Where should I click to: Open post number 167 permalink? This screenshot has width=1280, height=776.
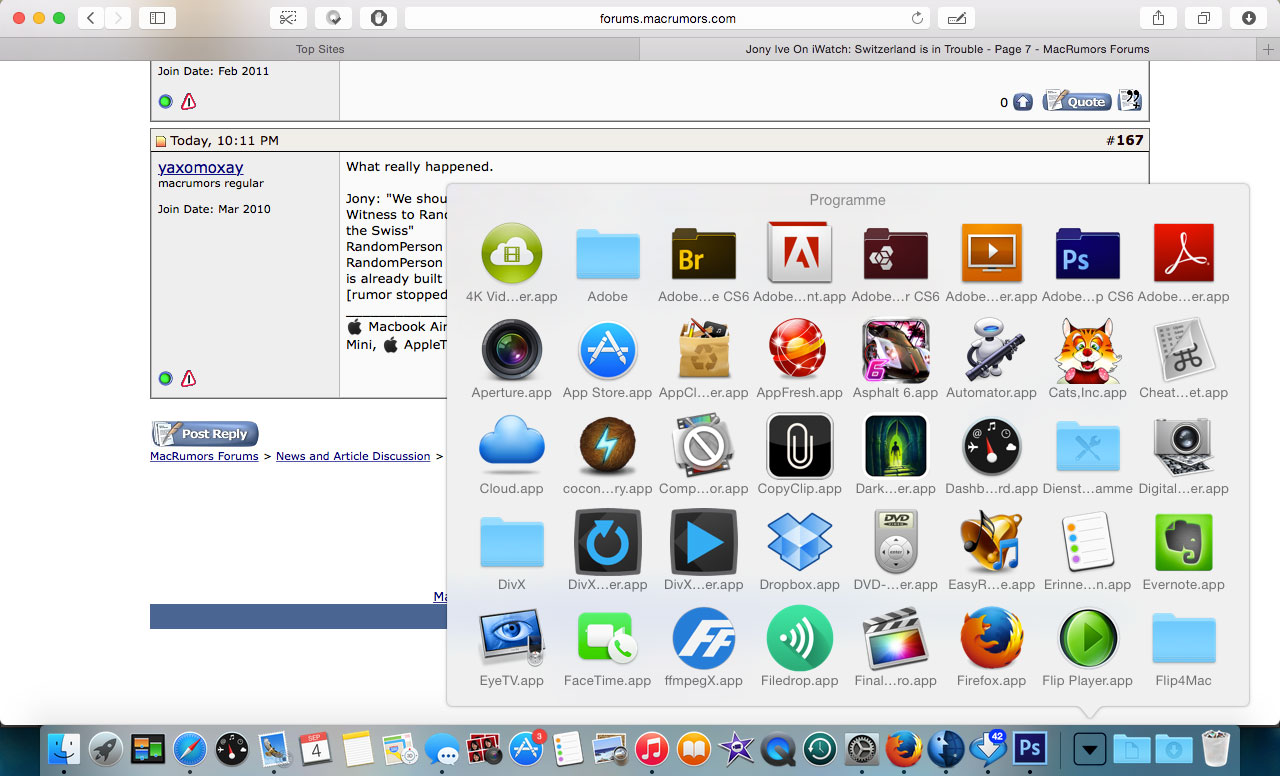point(1130,140)
